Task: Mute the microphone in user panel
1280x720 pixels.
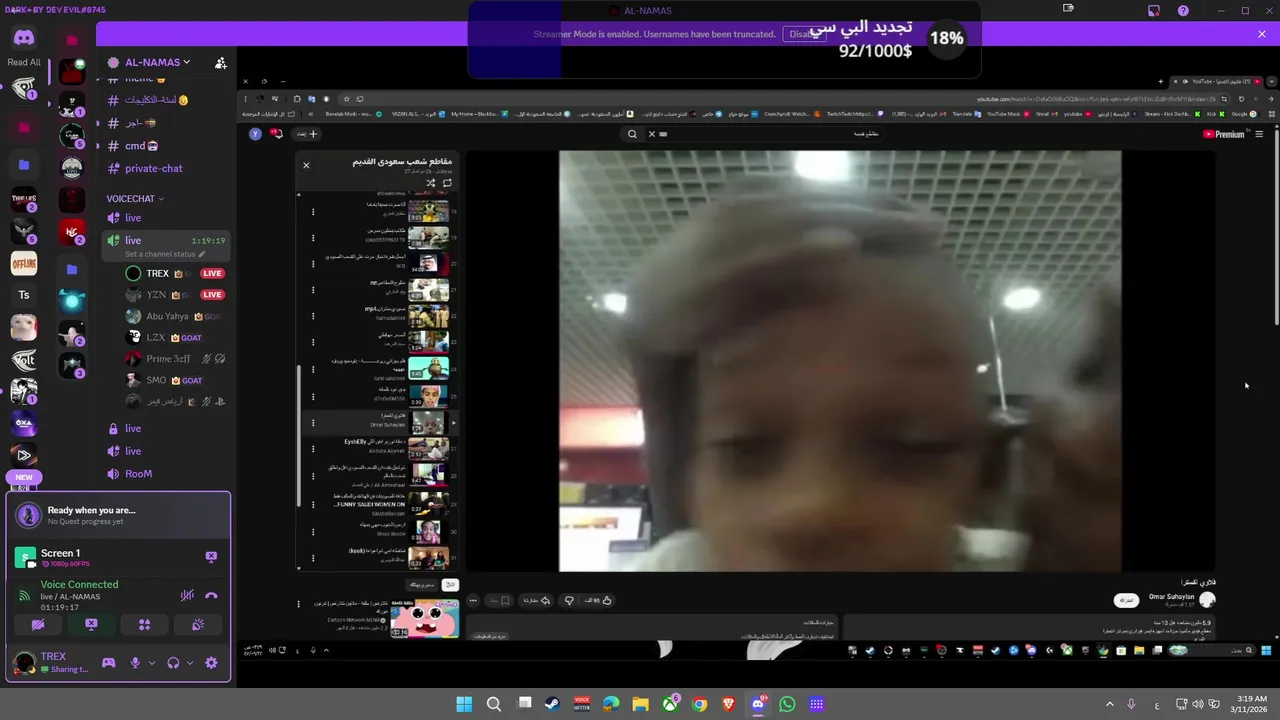Action: click(x=135, y=663)
